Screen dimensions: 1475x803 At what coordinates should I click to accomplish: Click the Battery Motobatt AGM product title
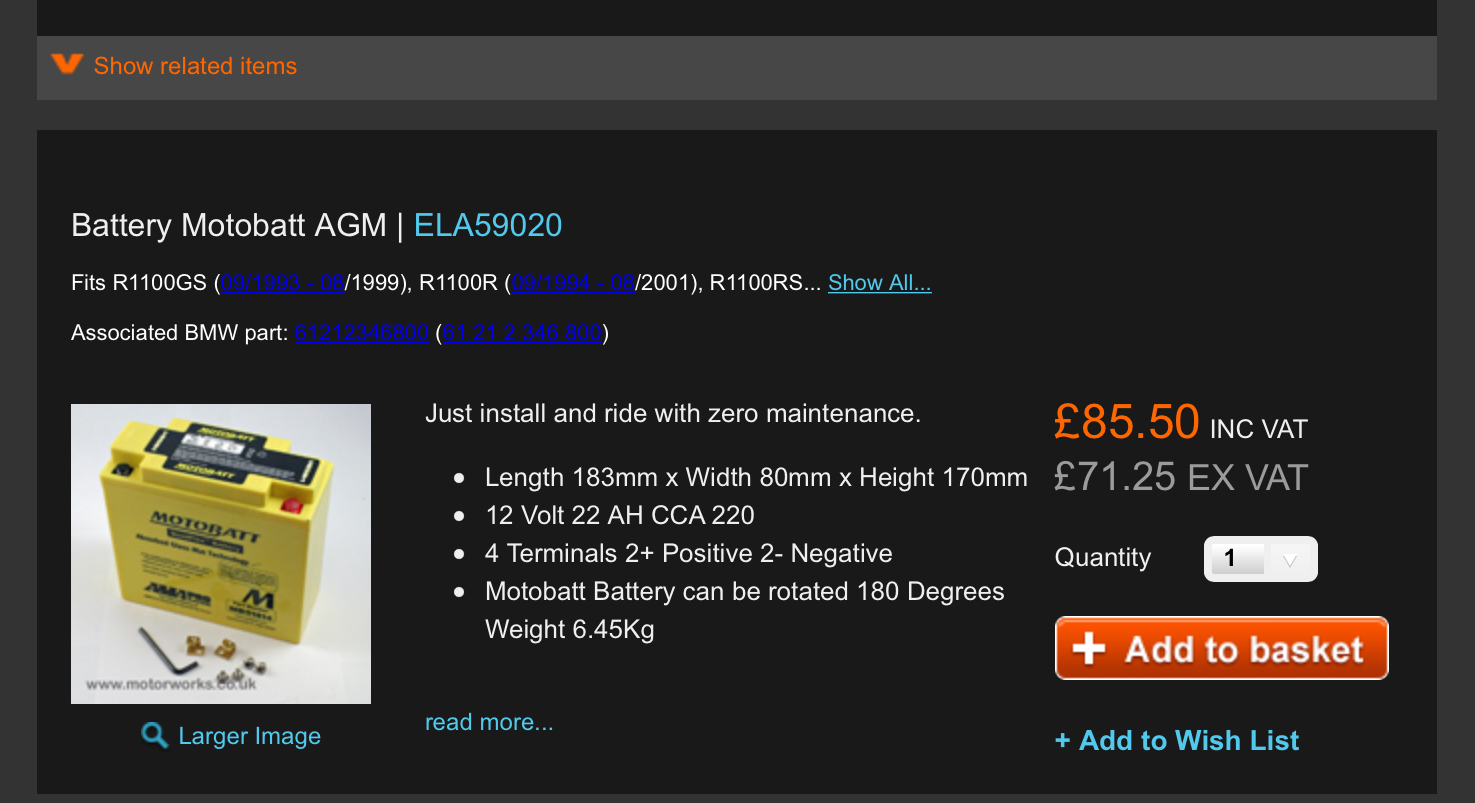tap(229, 225)
